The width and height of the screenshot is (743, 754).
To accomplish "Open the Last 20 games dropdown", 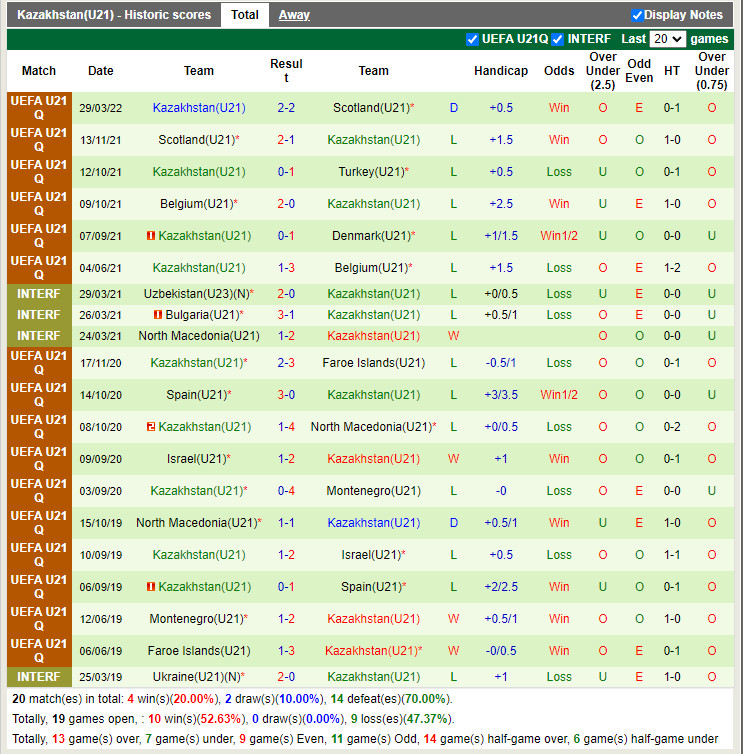I will point(667,39).
